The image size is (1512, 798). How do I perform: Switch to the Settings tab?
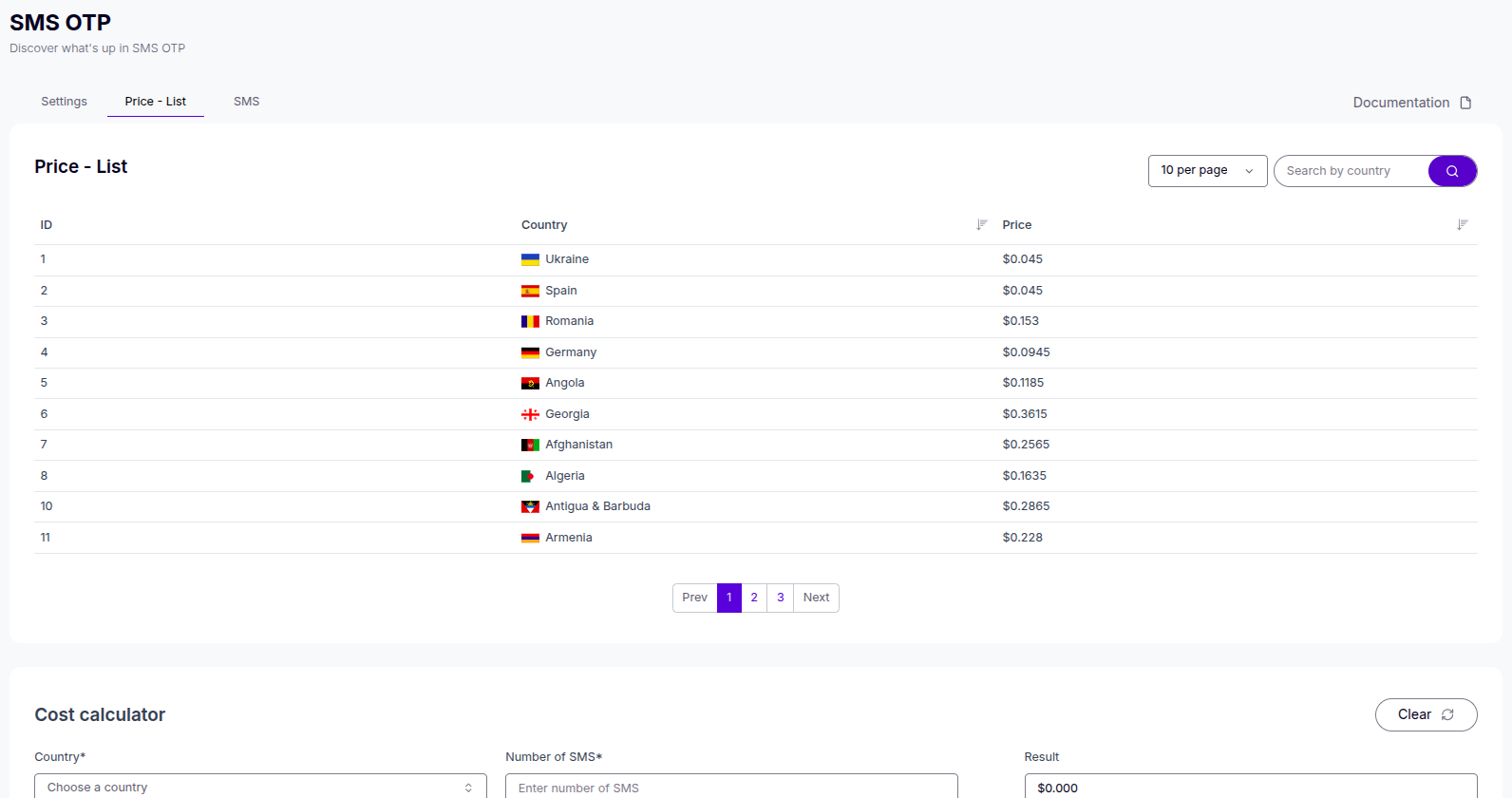(x=64, y=102)
